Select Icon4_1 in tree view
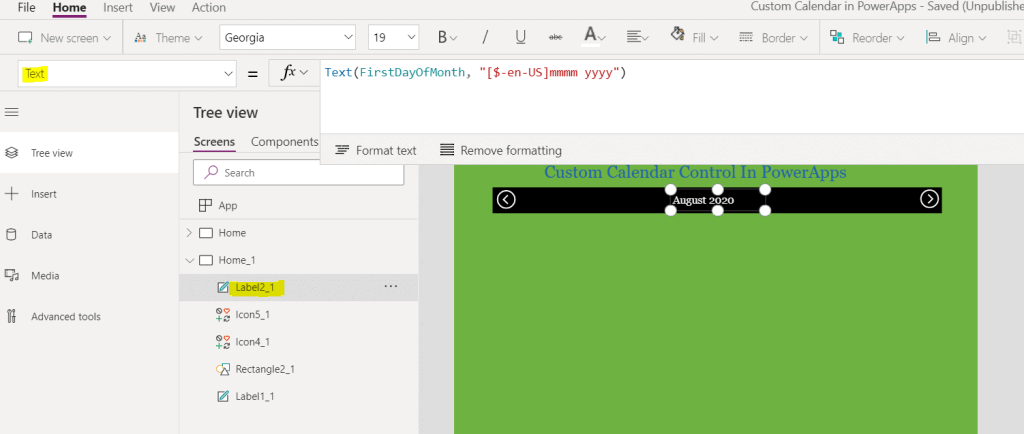The image size is (1024, 434). [253, 341]
